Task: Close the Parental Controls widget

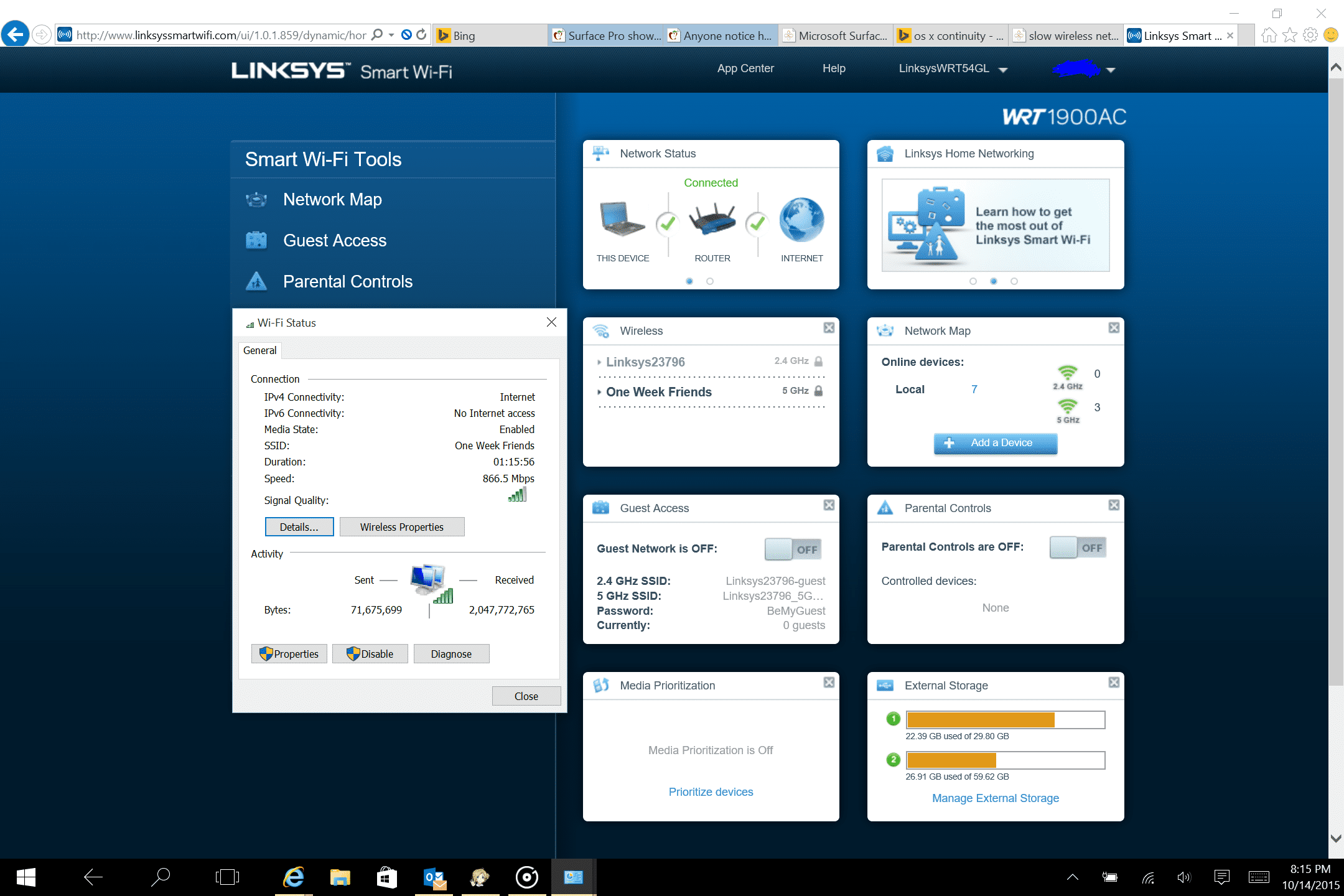Action: coord(1114,505)
